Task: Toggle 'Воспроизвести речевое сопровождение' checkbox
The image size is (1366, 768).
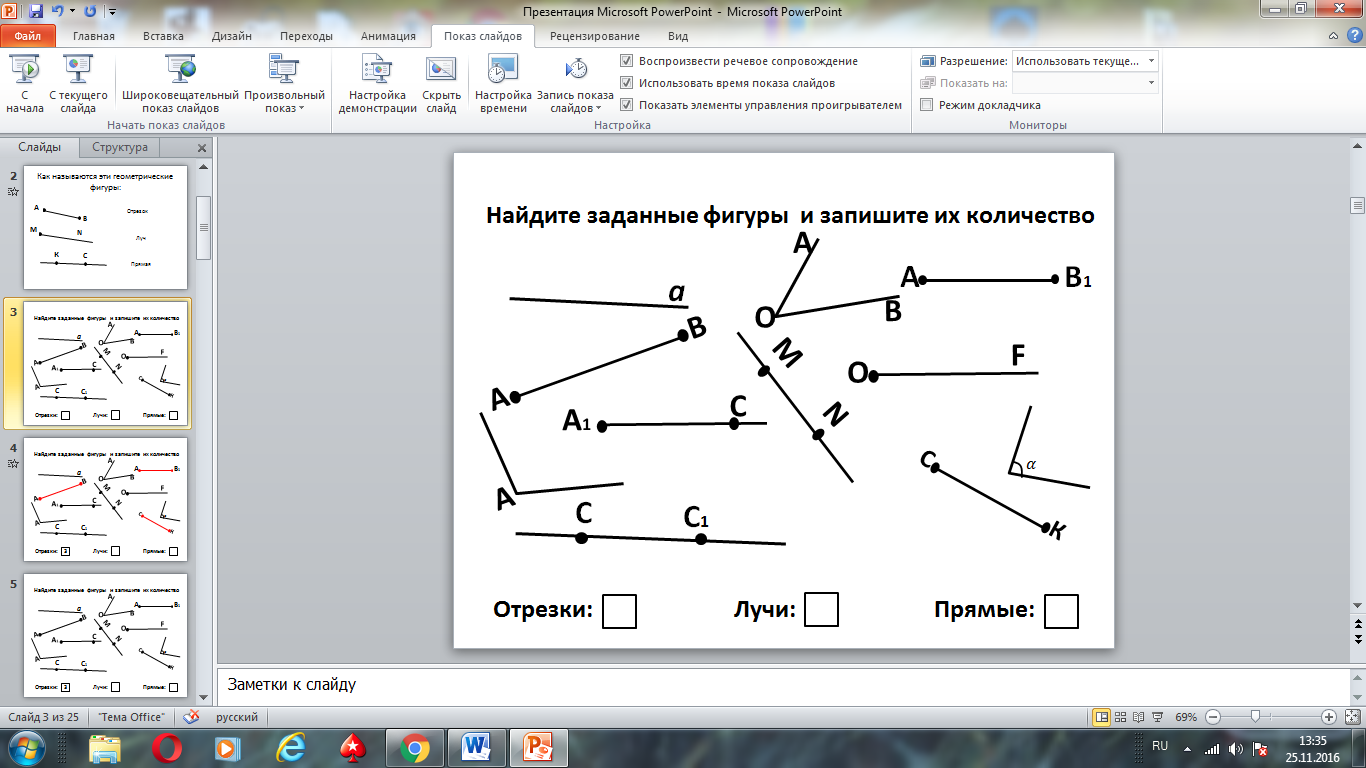Action: [627, 61]
